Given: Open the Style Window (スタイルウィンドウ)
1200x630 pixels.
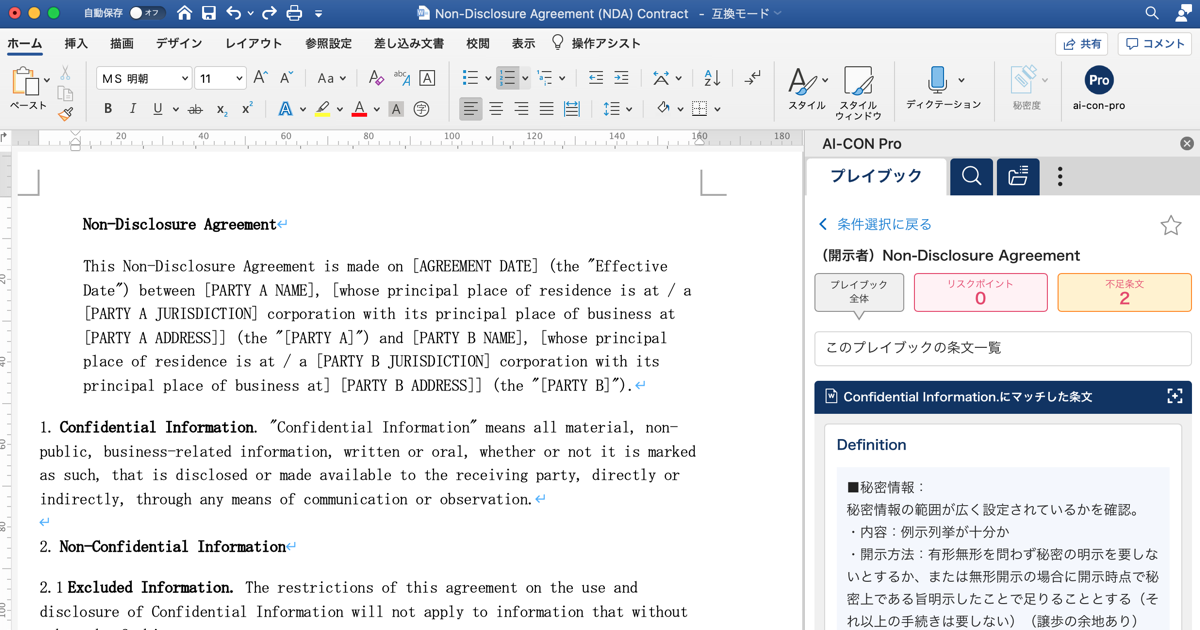Looking at the screenshot, I should pos(858,93).
